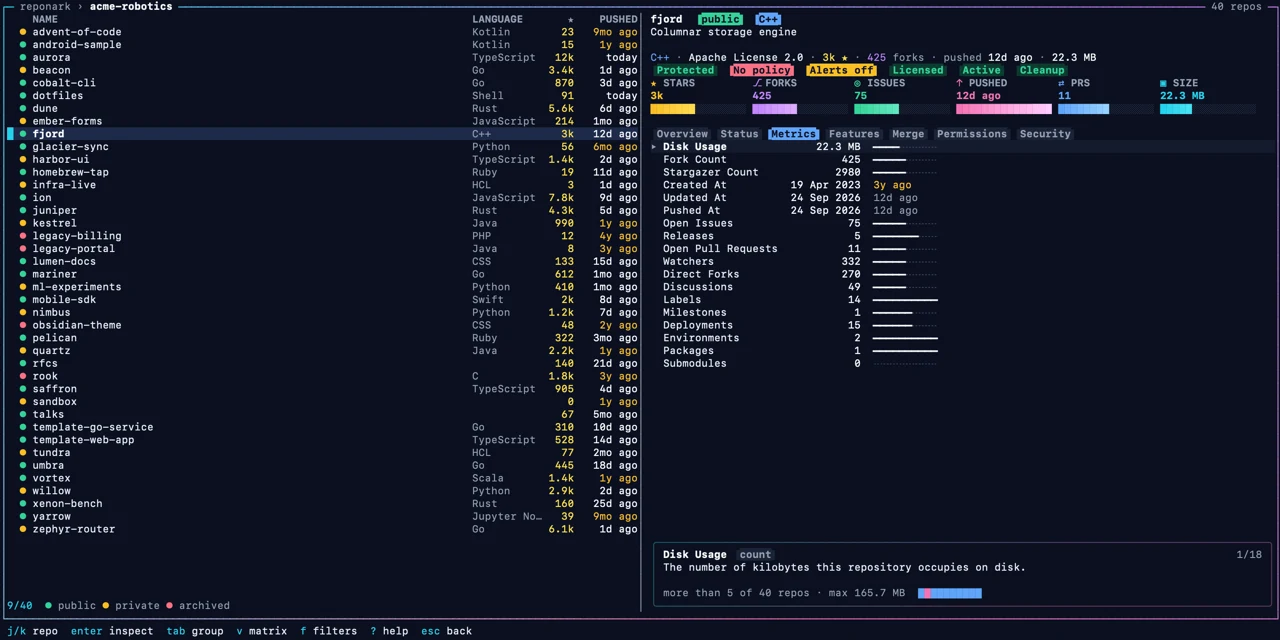Click the red archived dot beside rook
The image size is (1280, 640).
click(x=23, y=377)
